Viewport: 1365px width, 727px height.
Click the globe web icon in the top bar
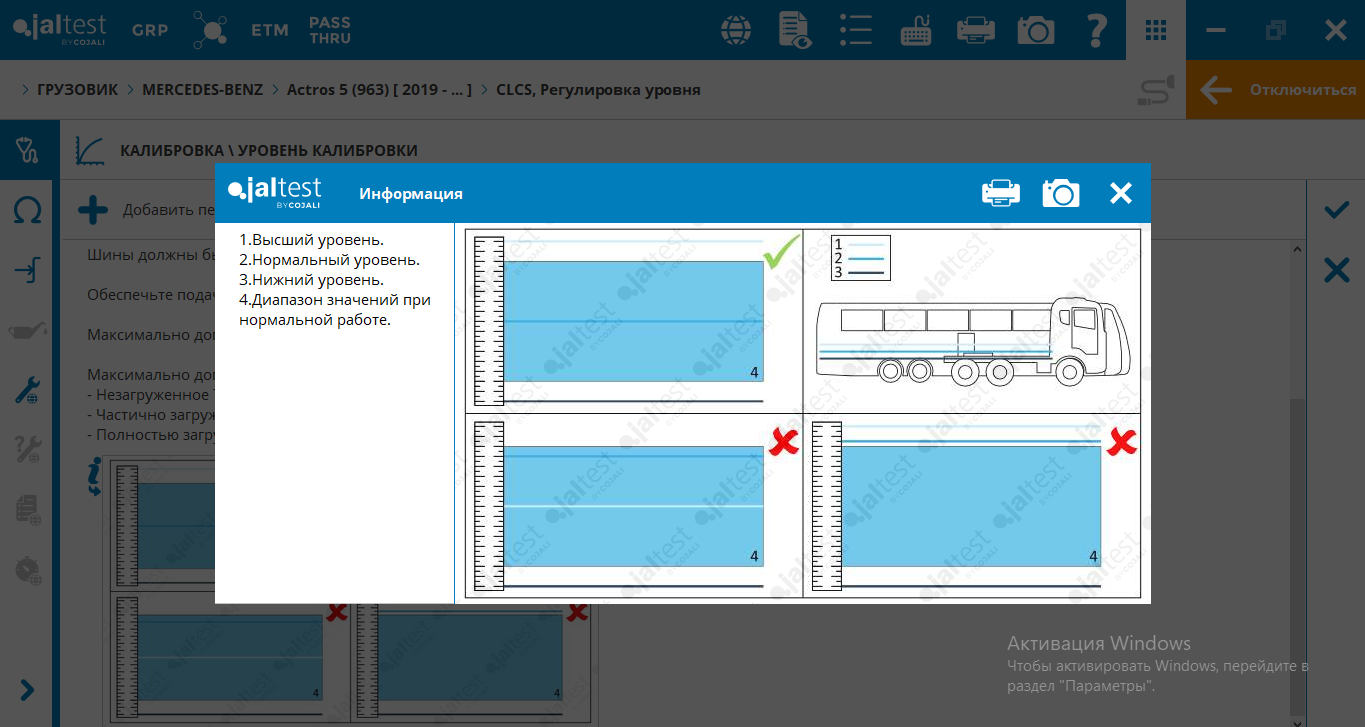click(x=737, y=30)
